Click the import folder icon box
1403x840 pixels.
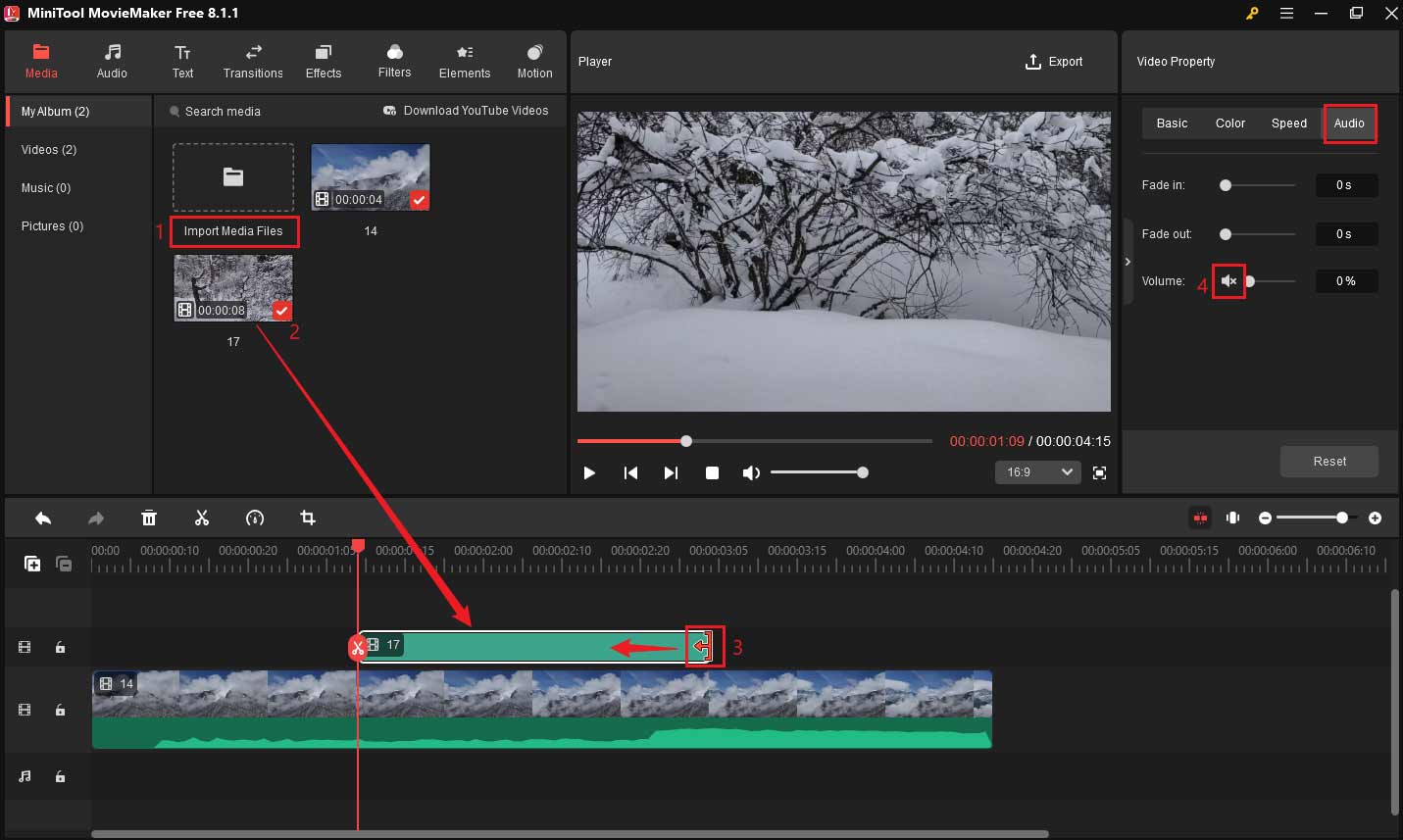click(233, 177)
